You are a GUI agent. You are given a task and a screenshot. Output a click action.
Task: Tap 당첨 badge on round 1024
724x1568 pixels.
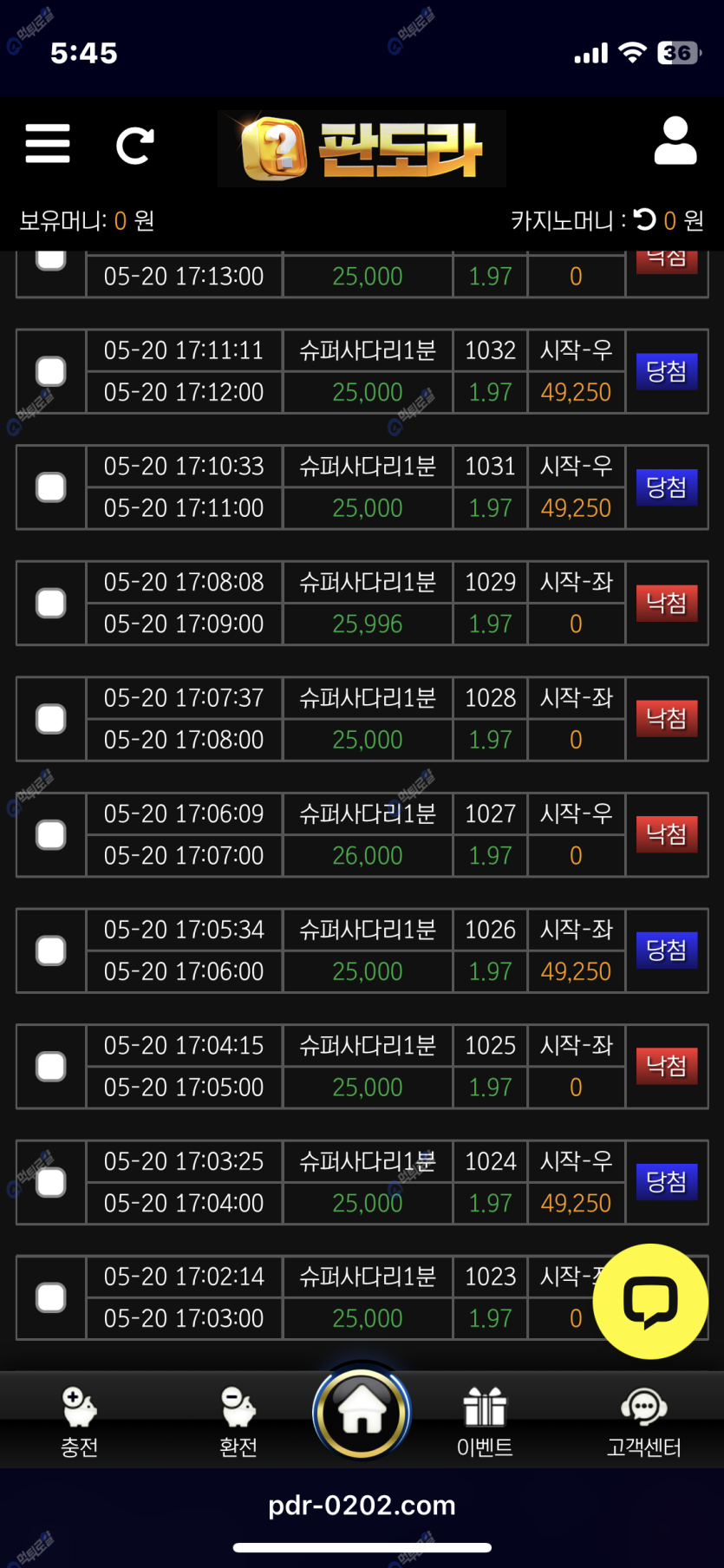(666, 1182)
